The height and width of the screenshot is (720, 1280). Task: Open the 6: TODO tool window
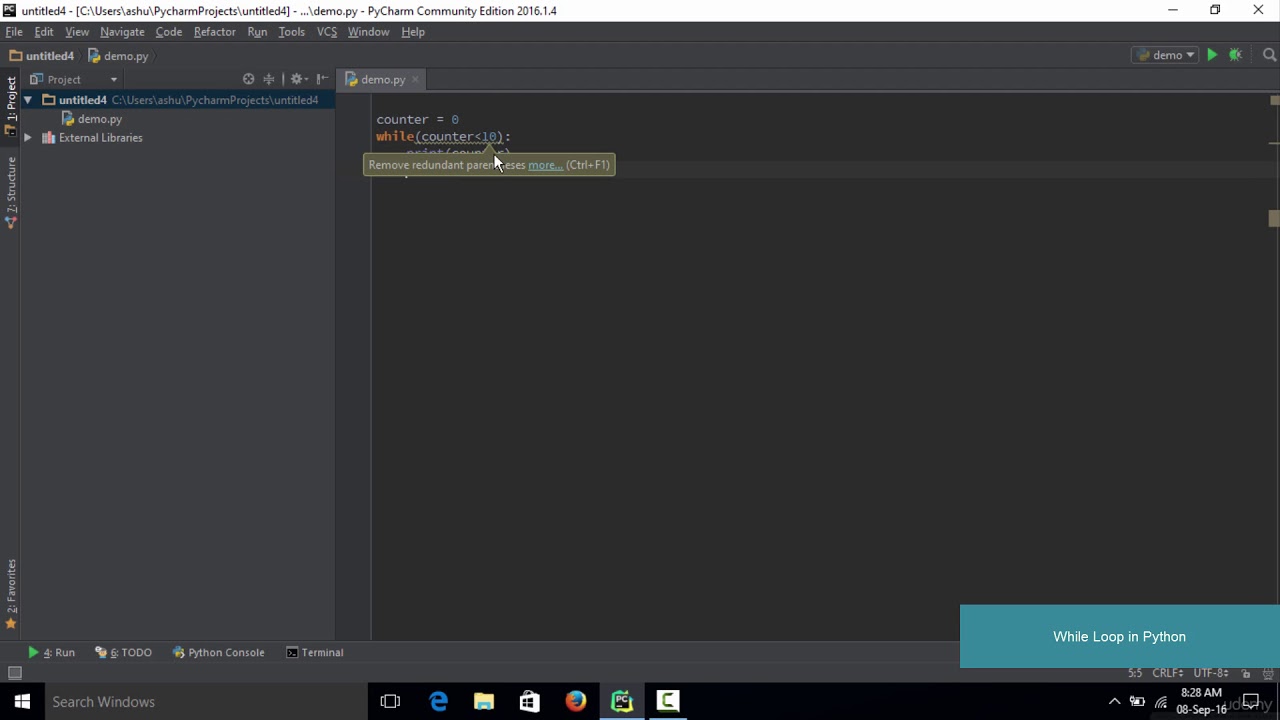click(124, 652)
